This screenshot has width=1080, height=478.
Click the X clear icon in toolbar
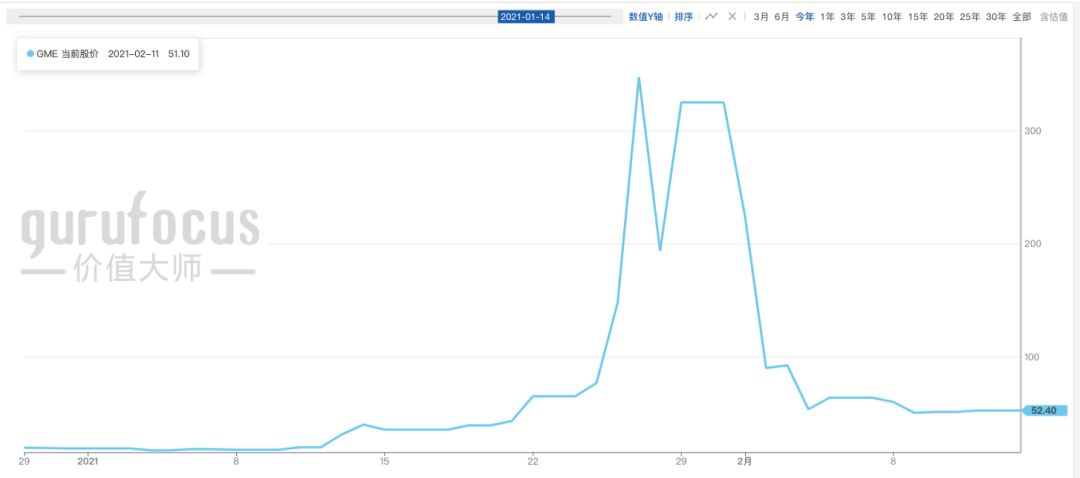tap(732, 16)
